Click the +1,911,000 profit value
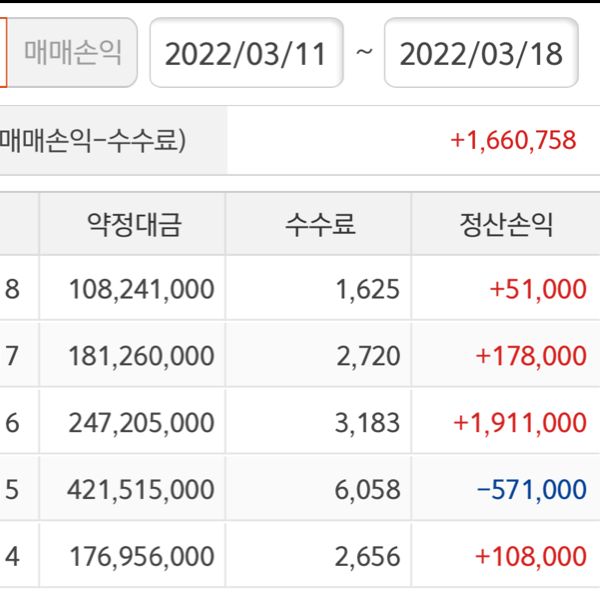The image size is (600, 600). click(519, 422)
